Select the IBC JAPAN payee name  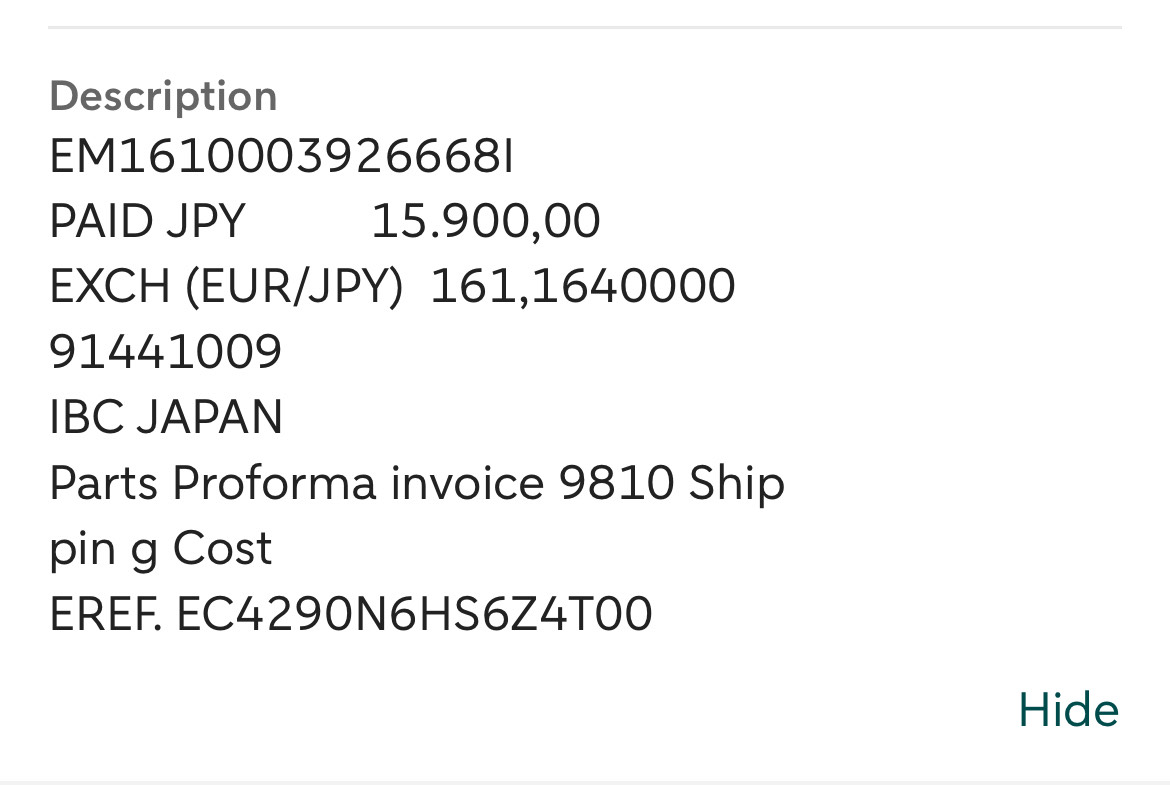[166, 416]
